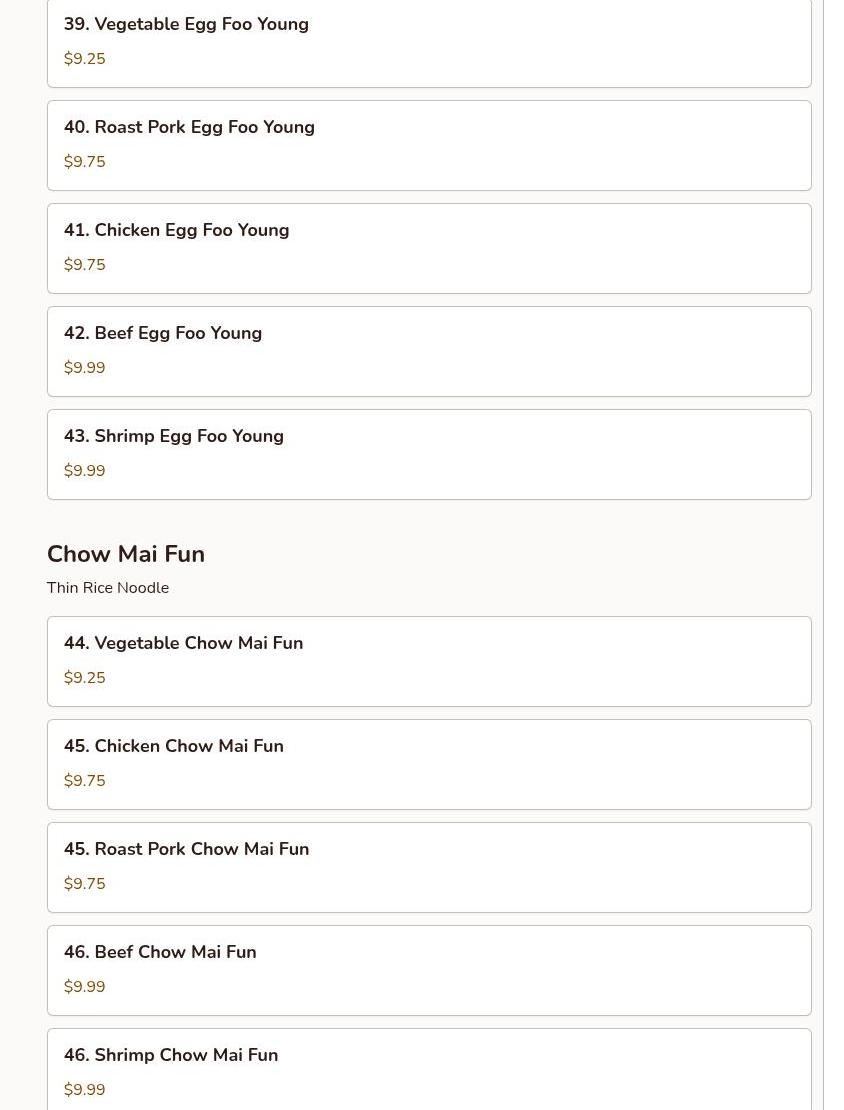This screenshot has width=844, height=1110.
Task: Click the $9.25 price under Vegetable Egg Foo Young
Action: 85,59
